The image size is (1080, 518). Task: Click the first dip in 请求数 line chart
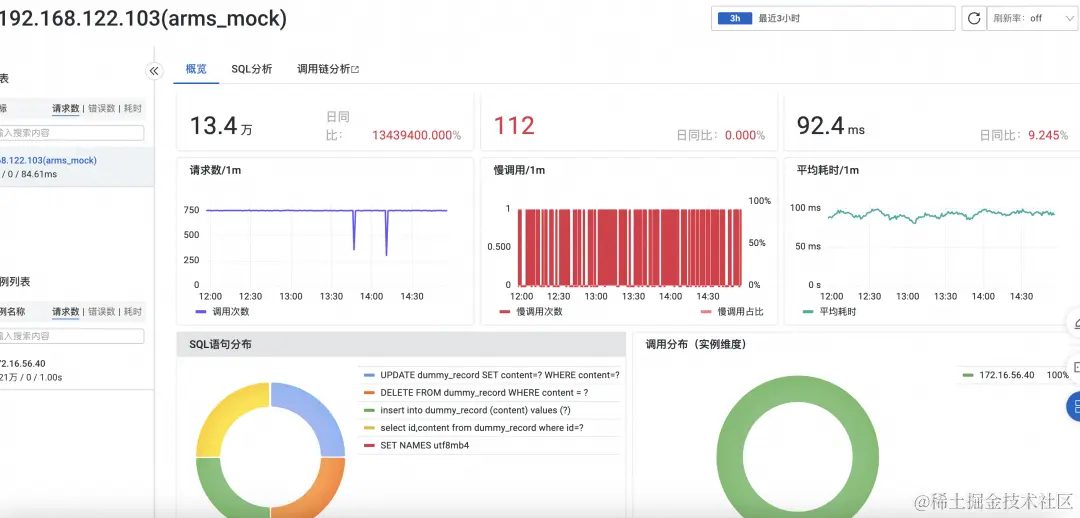[354, 231]
